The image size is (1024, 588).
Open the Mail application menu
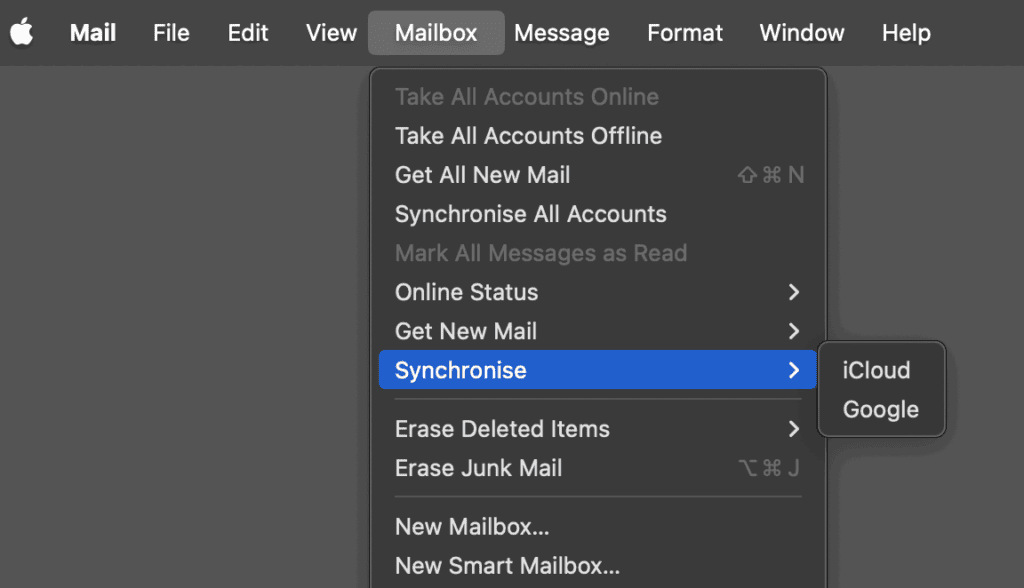92,32
